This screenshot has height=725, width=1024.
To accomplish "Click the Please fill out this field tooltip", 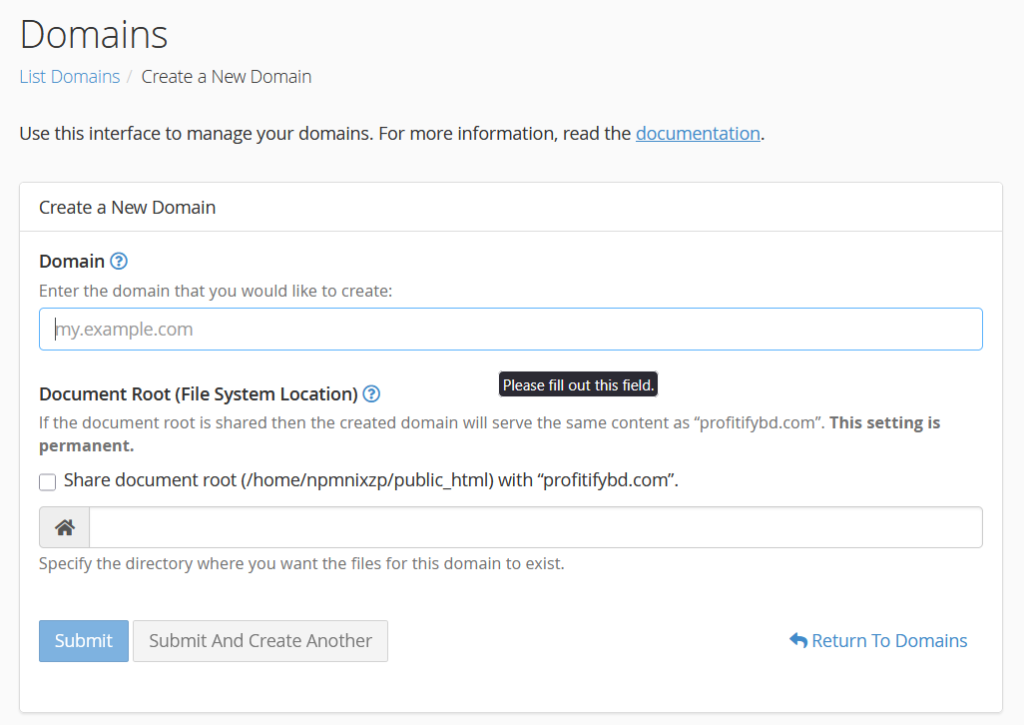I will coord(578,385).
